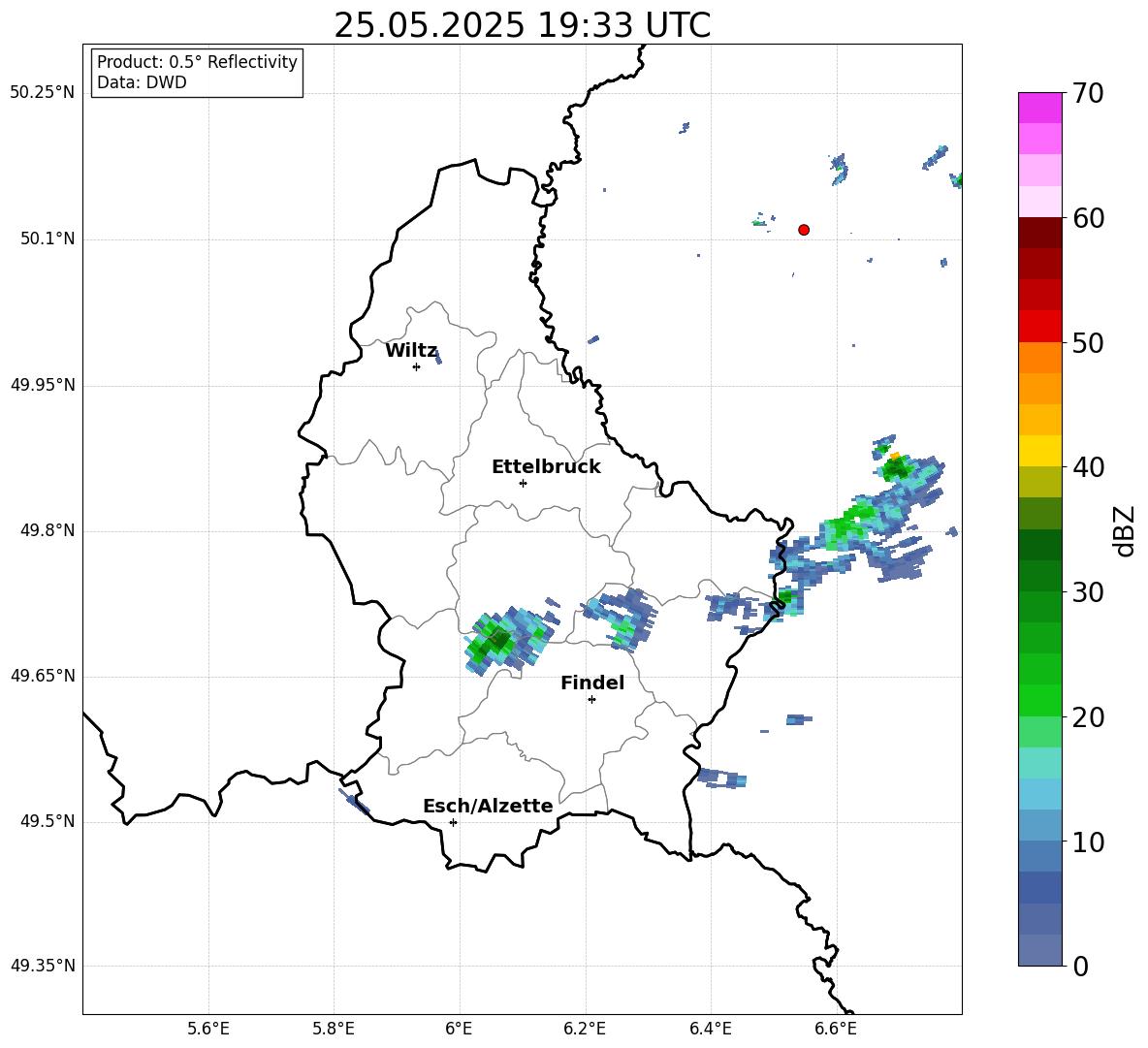The width and height of the screenshot is (1148, 1048).
Task: Click the colorbar 30 tick label
Action: 1088,592
